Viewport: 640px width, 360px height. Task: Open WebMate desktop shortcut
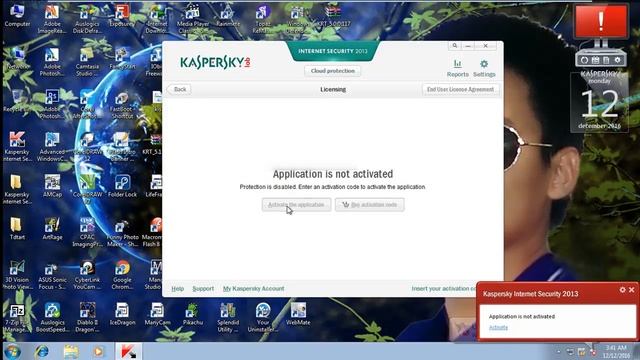click(x=298, y=313)
